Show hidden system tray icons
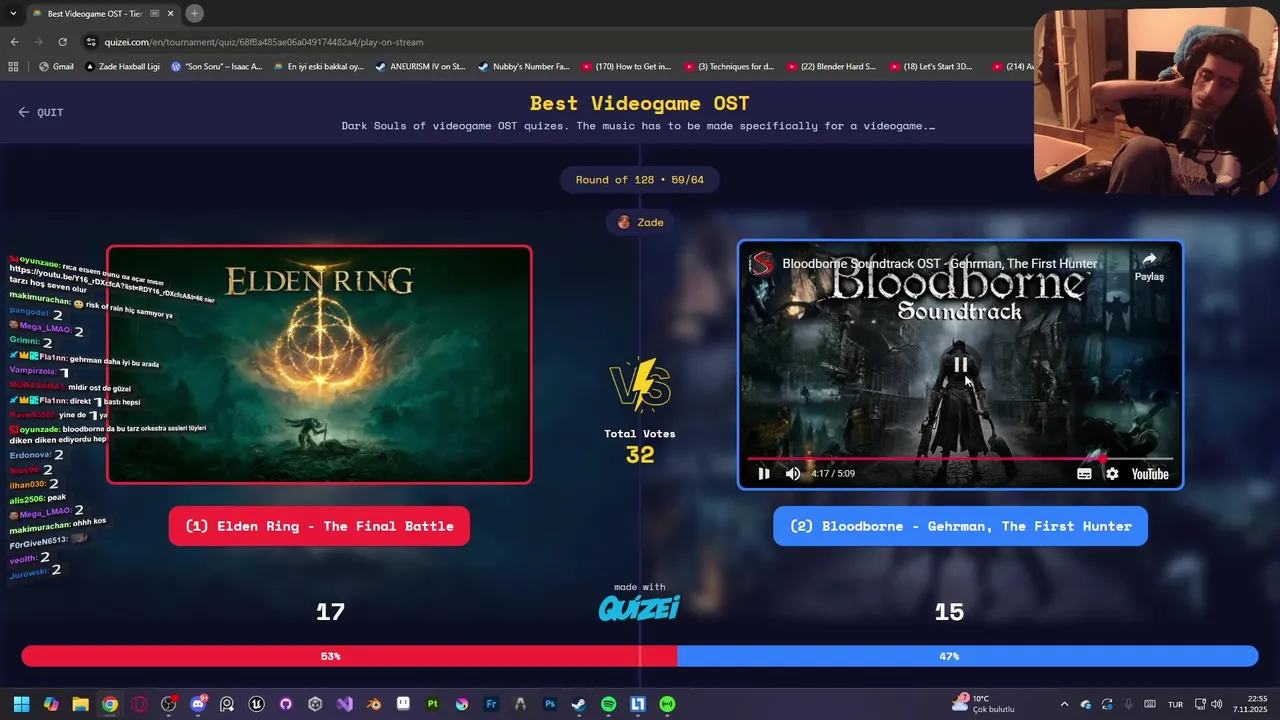The width and height of the screenshot is (1280, 720). (x=1064, y=704)
